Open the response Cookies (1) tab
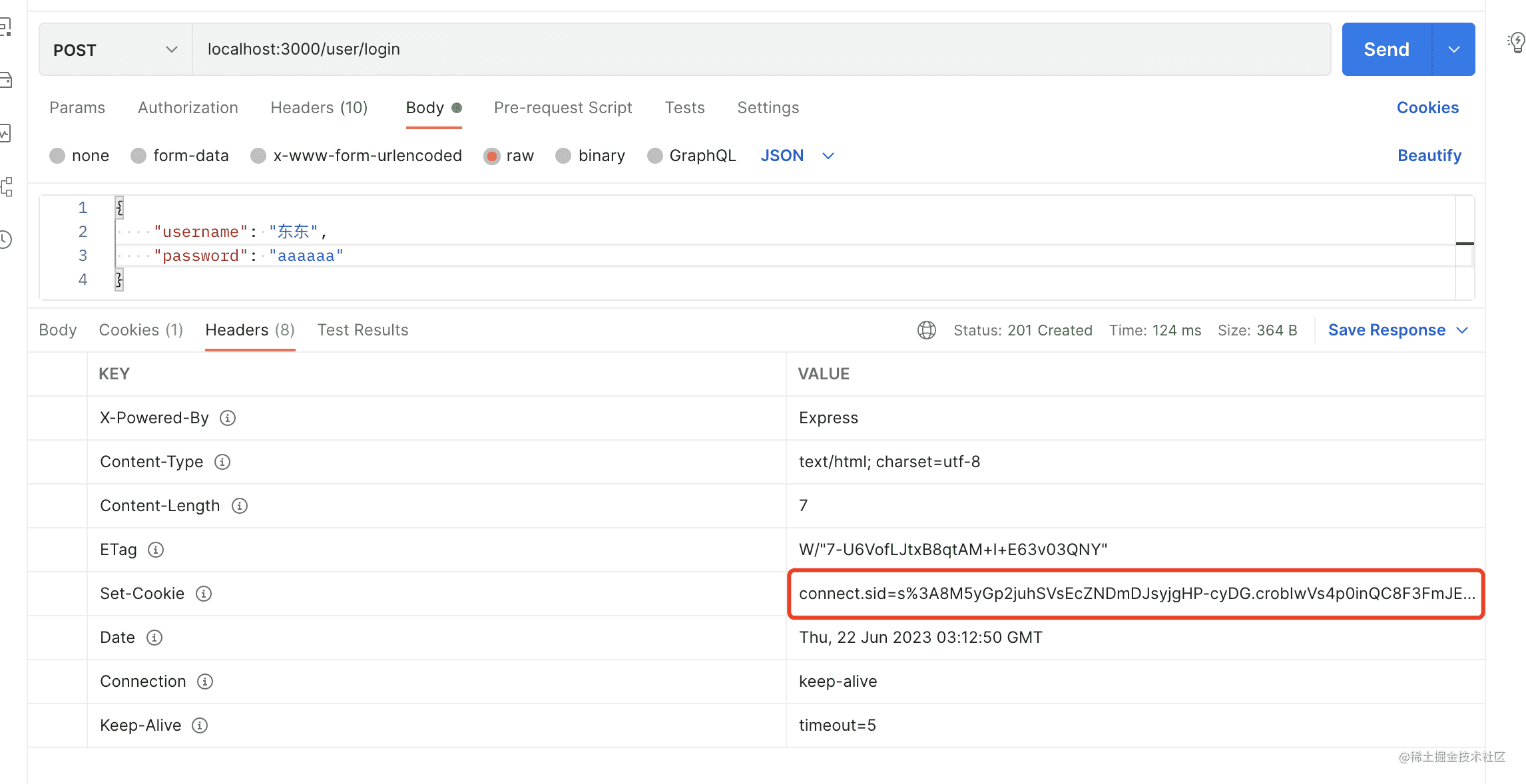The width and height of the screenshot is (1526, 784). (x=140, y=330)
